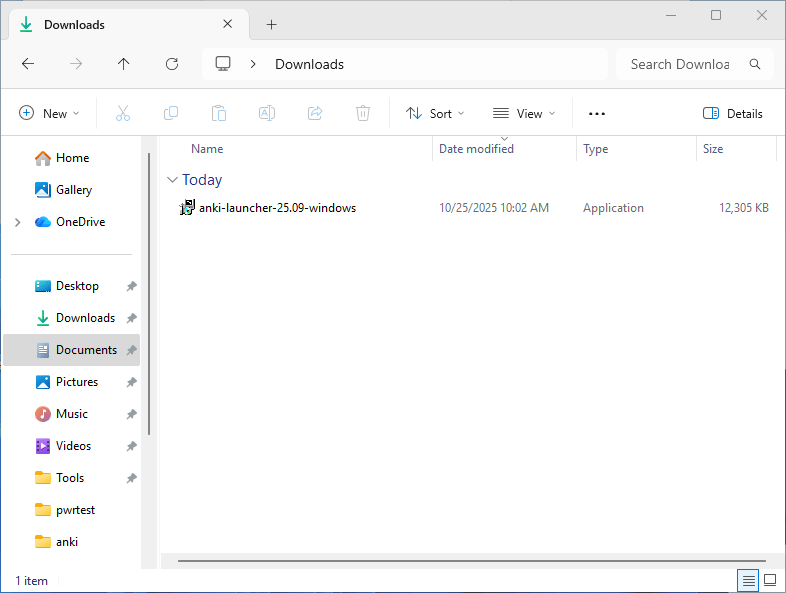Switch to details list view layout
786x593 pixels.
coord(747,580)
